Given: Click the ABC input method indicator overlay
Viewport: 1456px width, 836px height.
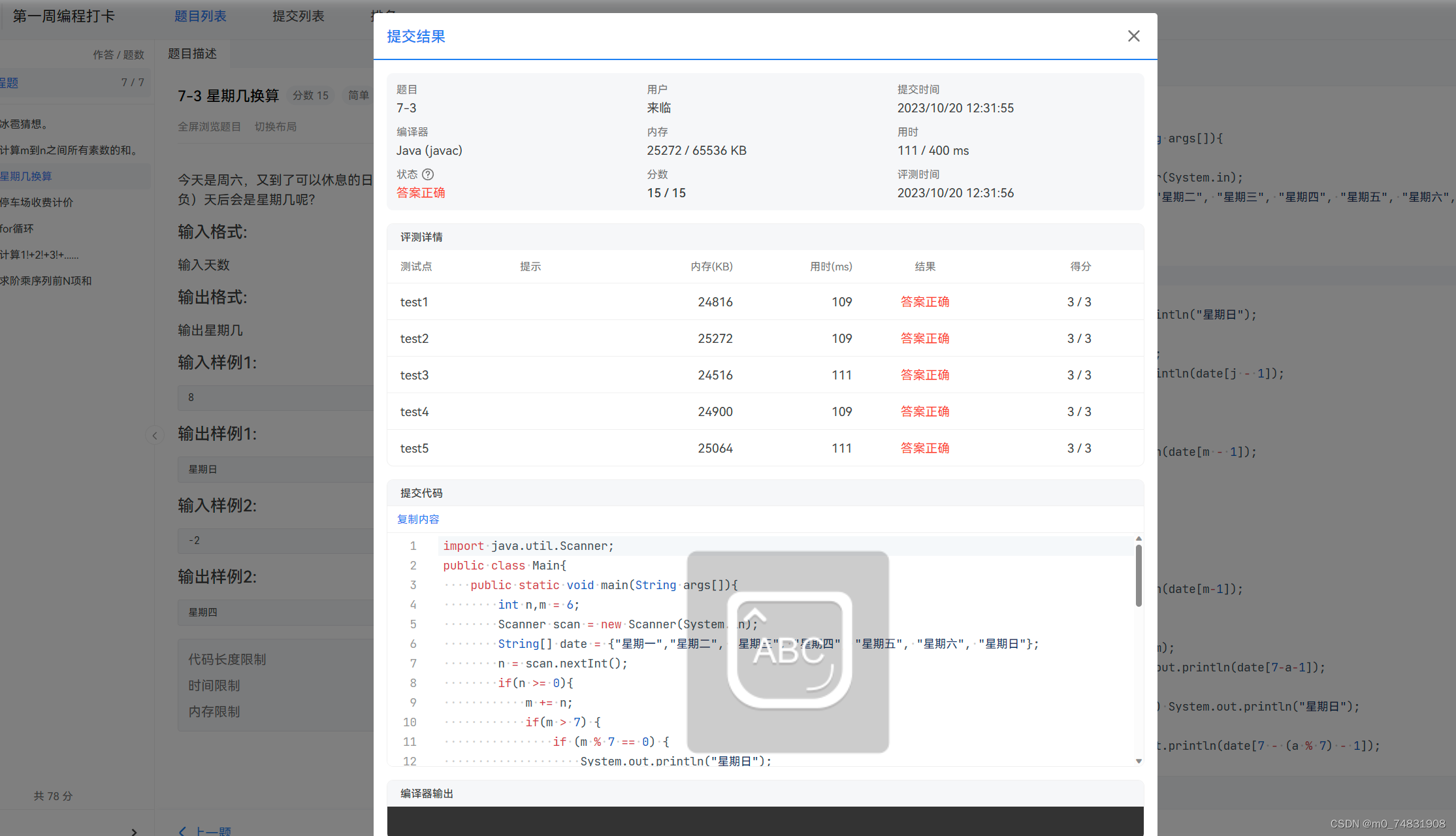Looking at the screenshot, I should pos(787,650).
